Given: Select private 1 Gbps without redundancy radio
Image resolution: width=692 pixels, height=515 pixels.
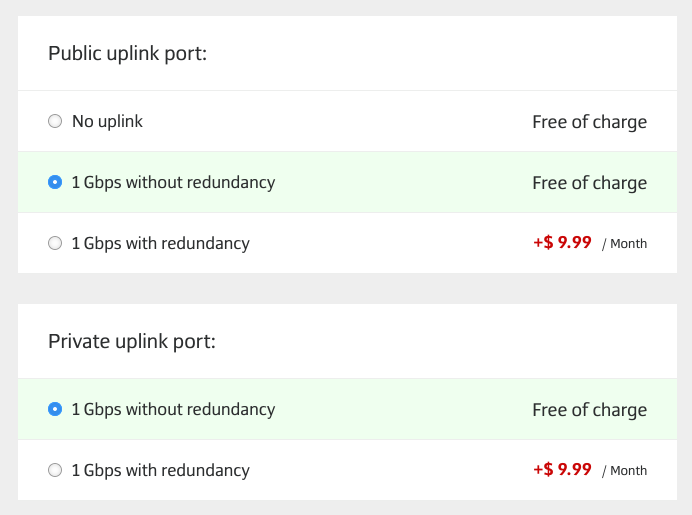Looking at the screenshot, I should coord(55,409).
